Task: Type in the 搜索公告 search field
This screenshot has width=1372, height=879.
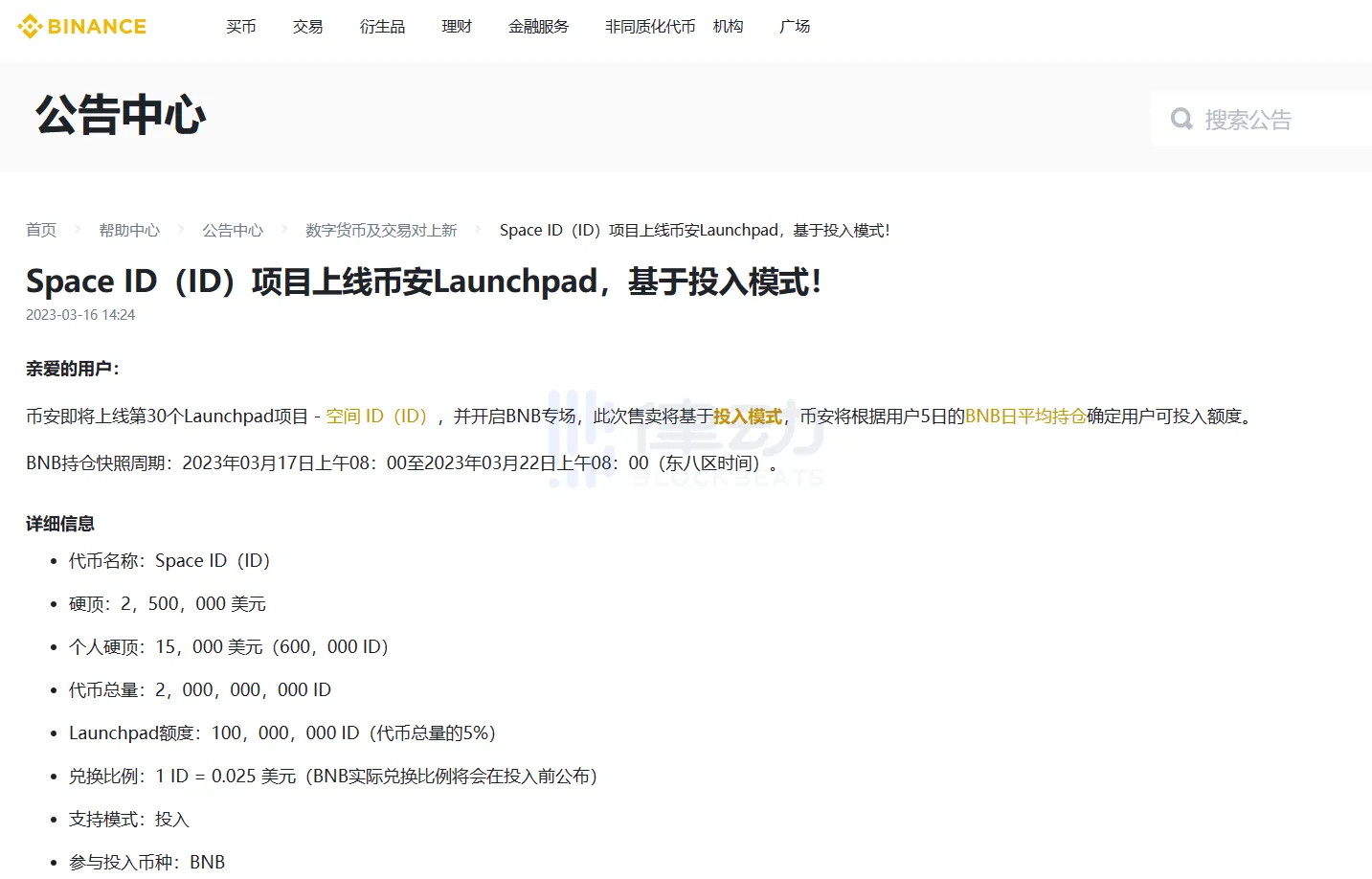Action: (x=1264, y=120)
